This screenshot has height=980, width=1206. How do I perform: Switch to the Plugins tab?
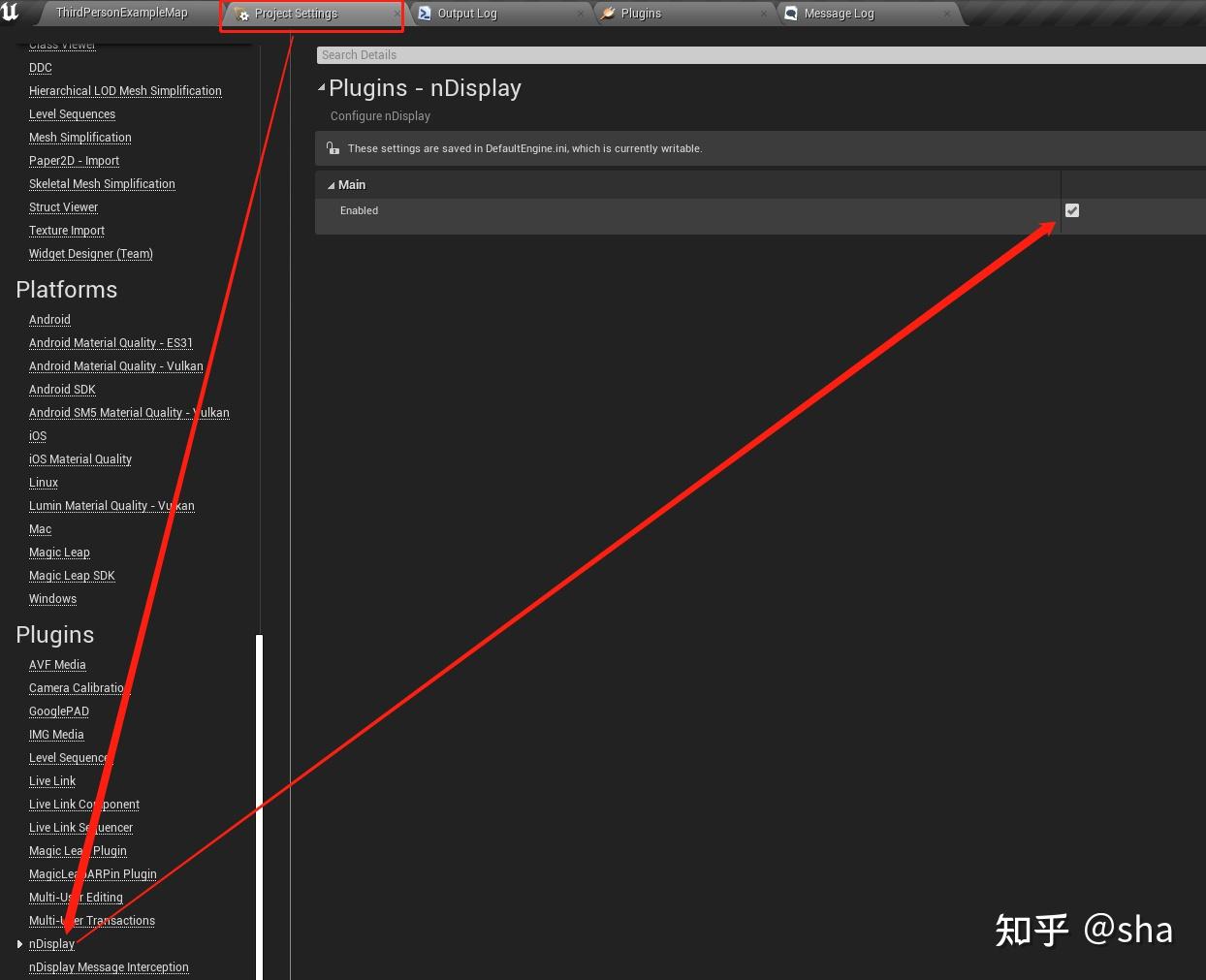[641, 14]
